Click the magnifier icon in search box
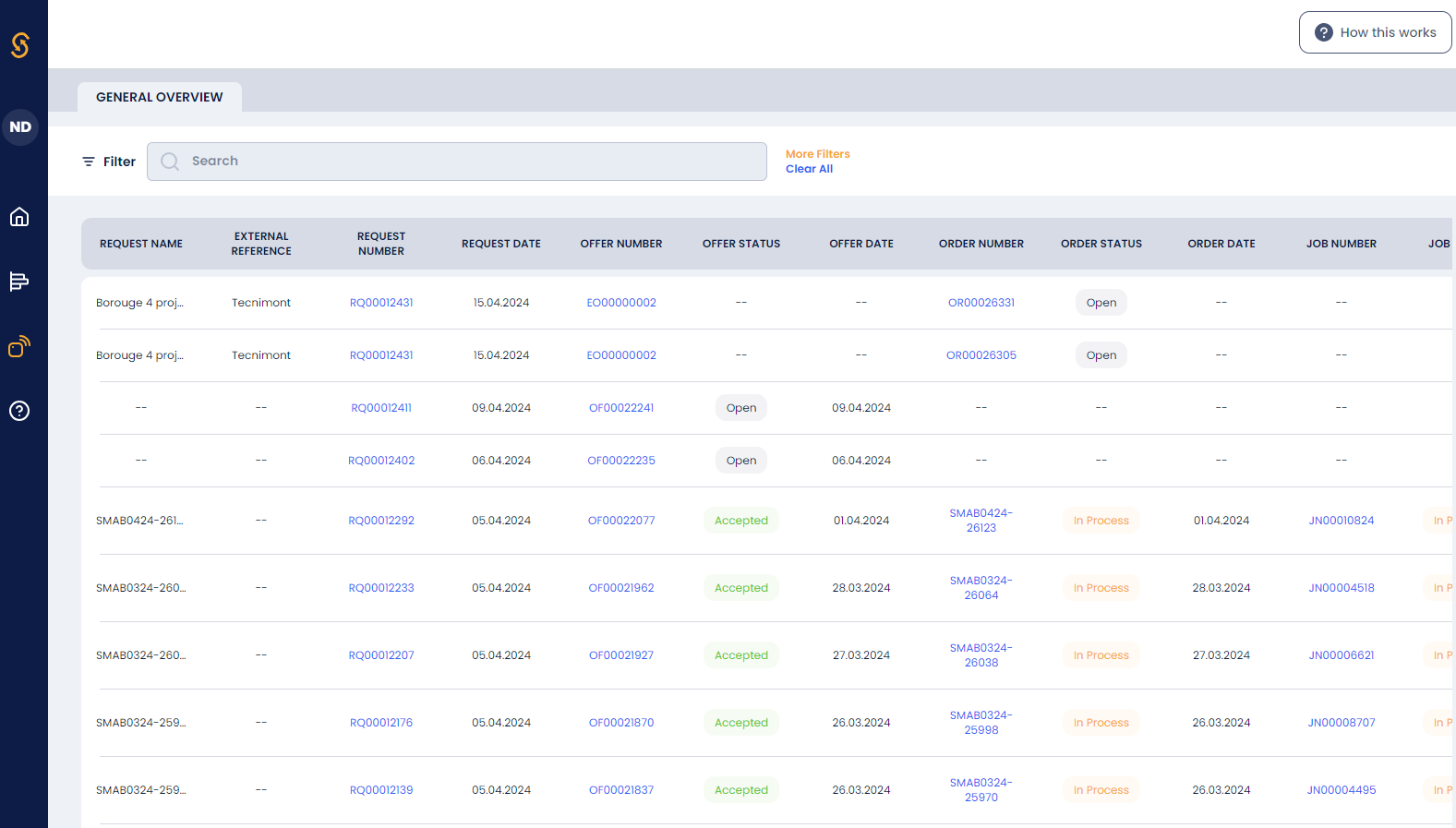The height and width of the screenshot is (828, 1456). click(170, 162)
